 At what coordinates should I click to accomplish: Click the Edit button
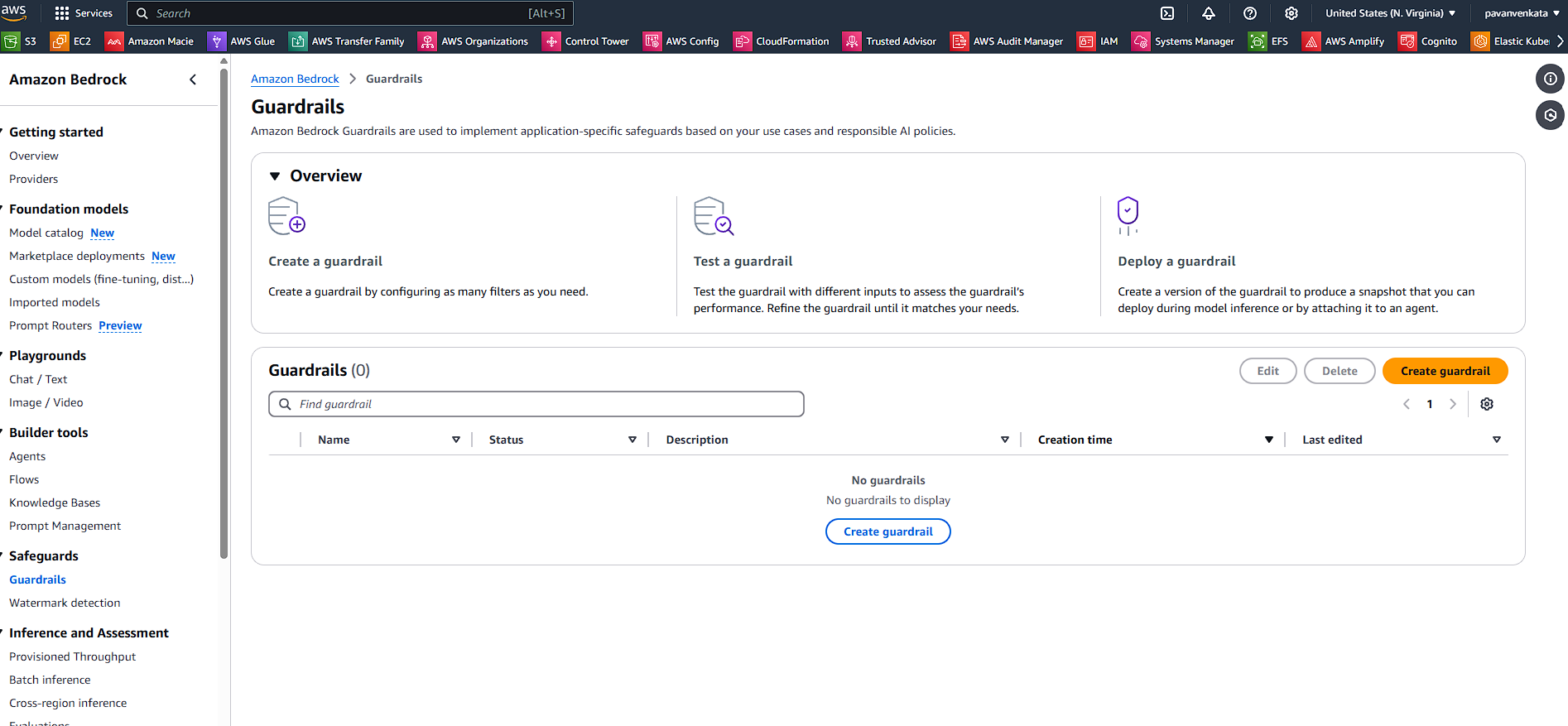click(x=1267, y=371)
